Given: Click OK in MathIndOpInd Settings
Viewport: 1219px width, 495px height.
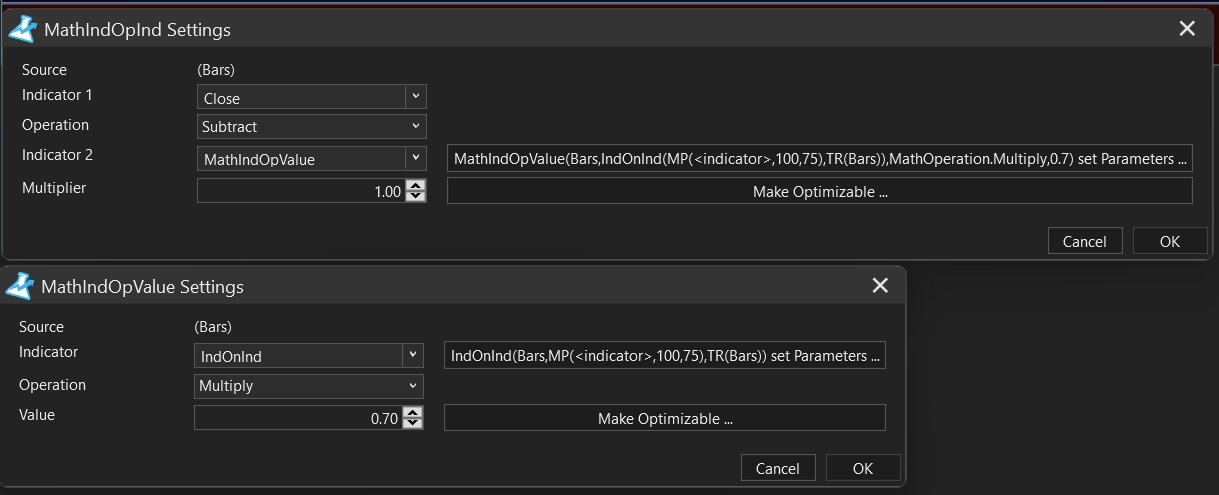Looking at the screenshot, I should click(x=1170, y=241).
